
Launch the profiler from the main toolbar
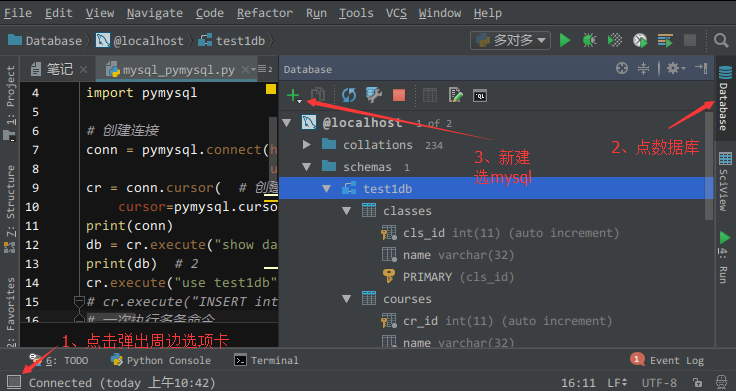click(x=640, y=40)
